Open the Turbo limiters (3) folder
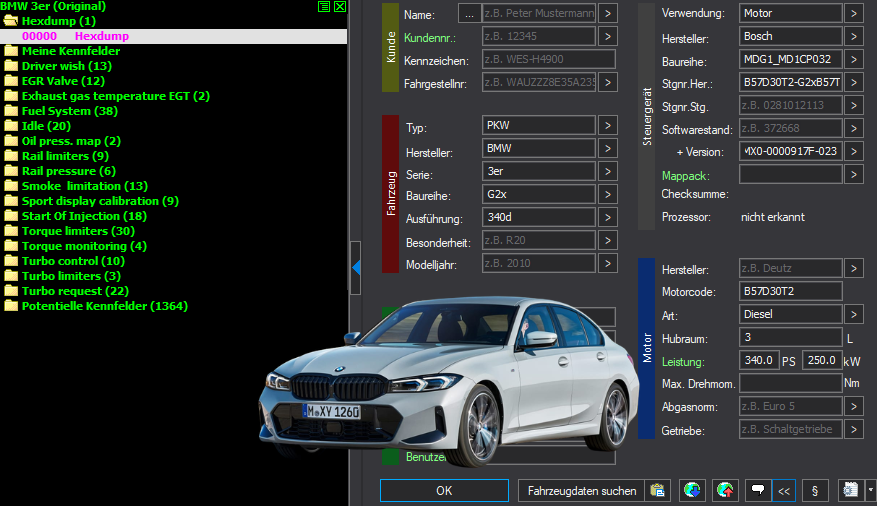Image resolution: width=877 pixels, height=506 pixels. click(71, 276)
